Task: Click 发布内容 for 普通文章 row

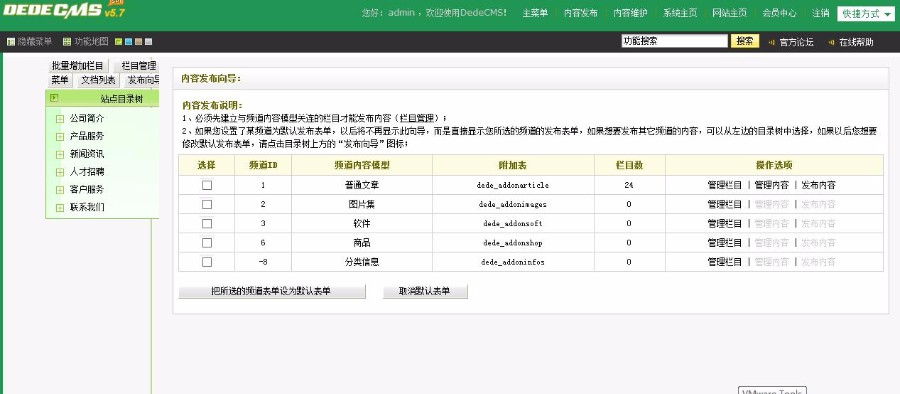Action: click(x=818, y=185)
